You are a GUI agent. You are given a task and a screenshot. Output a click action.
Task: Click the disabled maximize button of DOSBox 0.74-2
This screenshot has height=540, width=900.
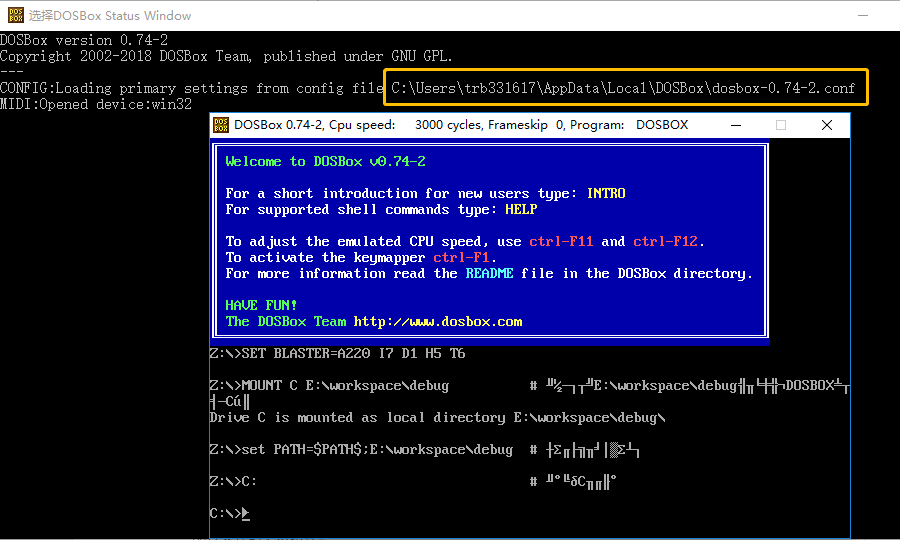pyautogui.click(x=781, y=125)
